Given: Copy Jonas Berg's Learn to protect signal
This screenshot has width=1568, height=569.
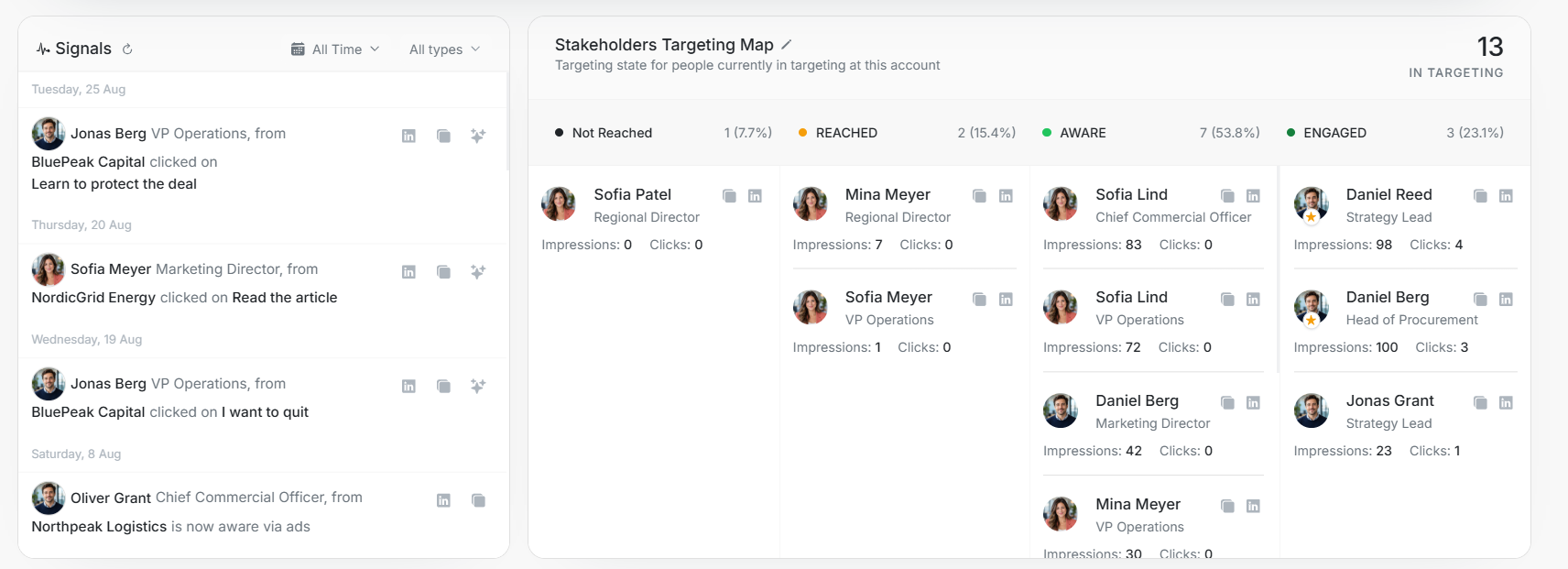Looking at the screenshot, I should click(443, 136).
